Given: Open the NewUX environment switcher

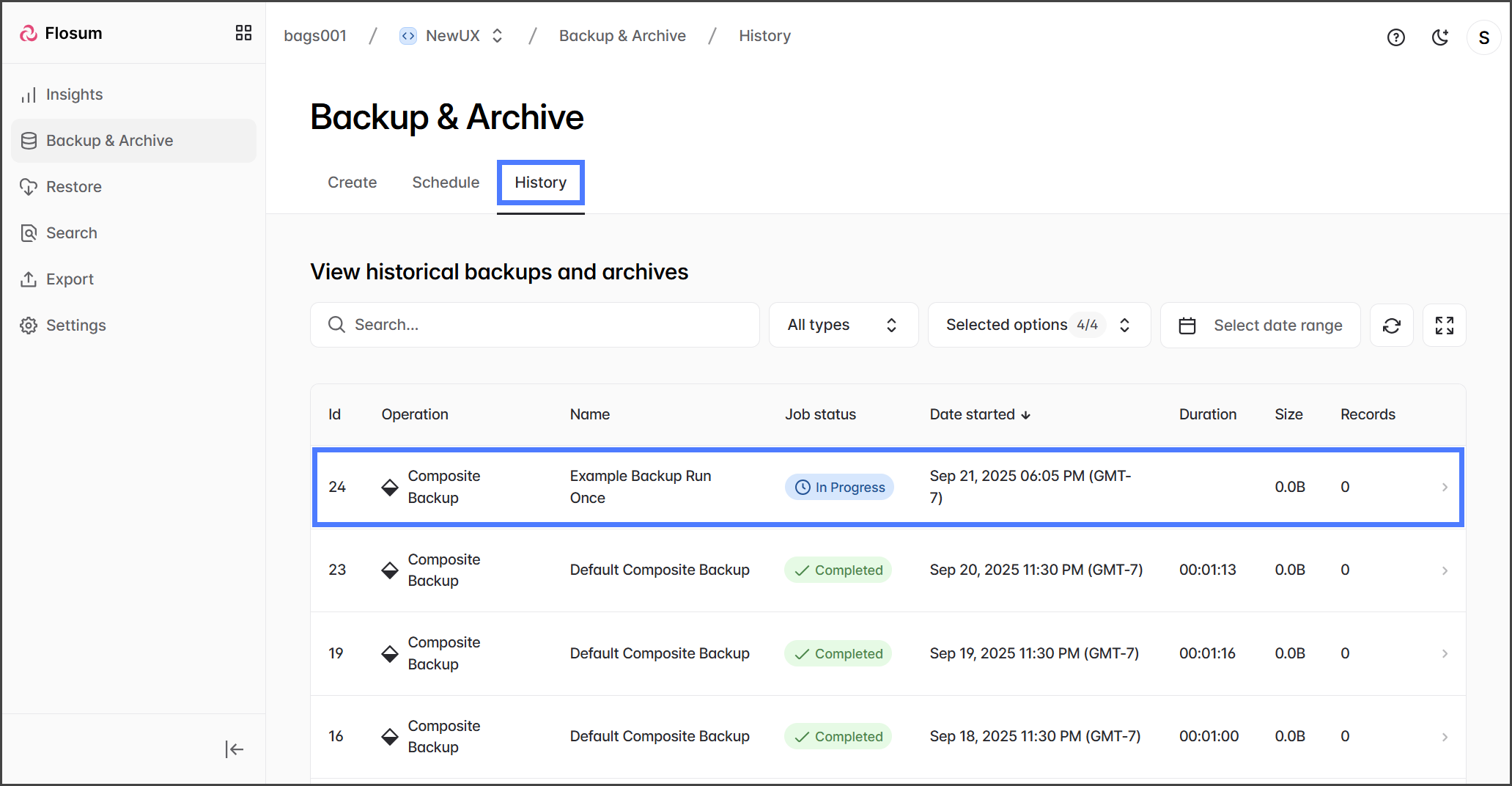Looking at the screenshot, I should [452, 36].
